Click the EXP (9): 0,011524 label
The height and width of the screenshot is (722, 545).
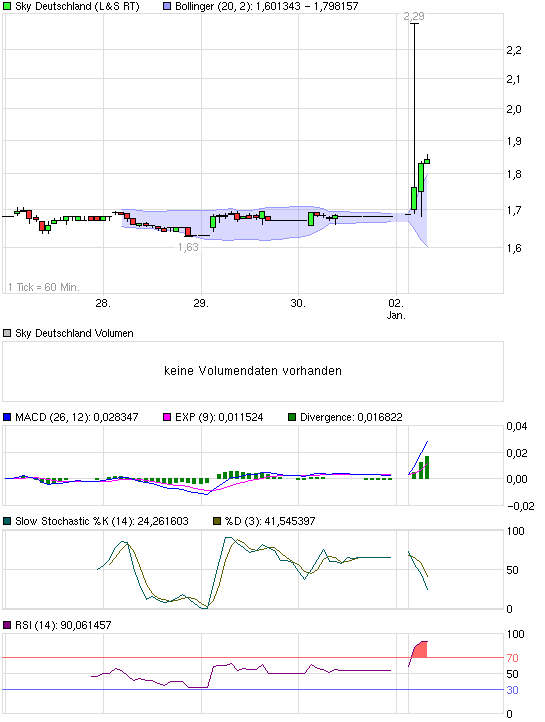point(219,417)
